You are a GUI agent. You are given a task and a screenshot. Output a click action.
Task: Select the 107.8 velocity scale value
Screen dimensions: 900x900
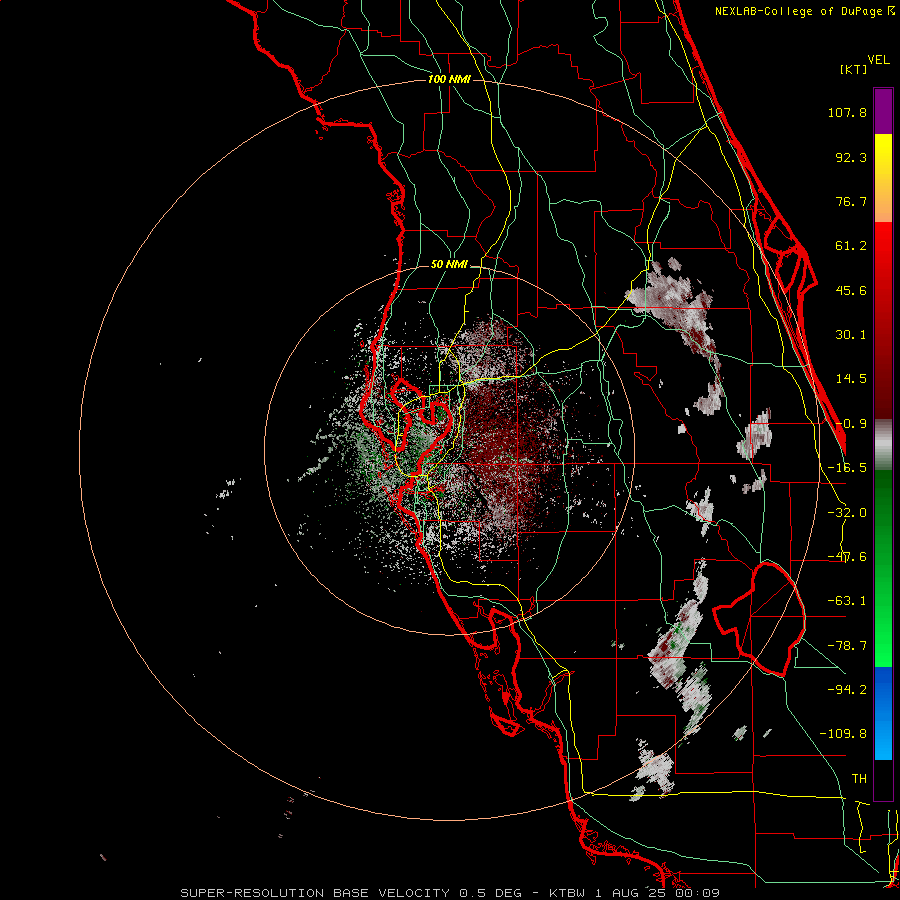[847, 112]
